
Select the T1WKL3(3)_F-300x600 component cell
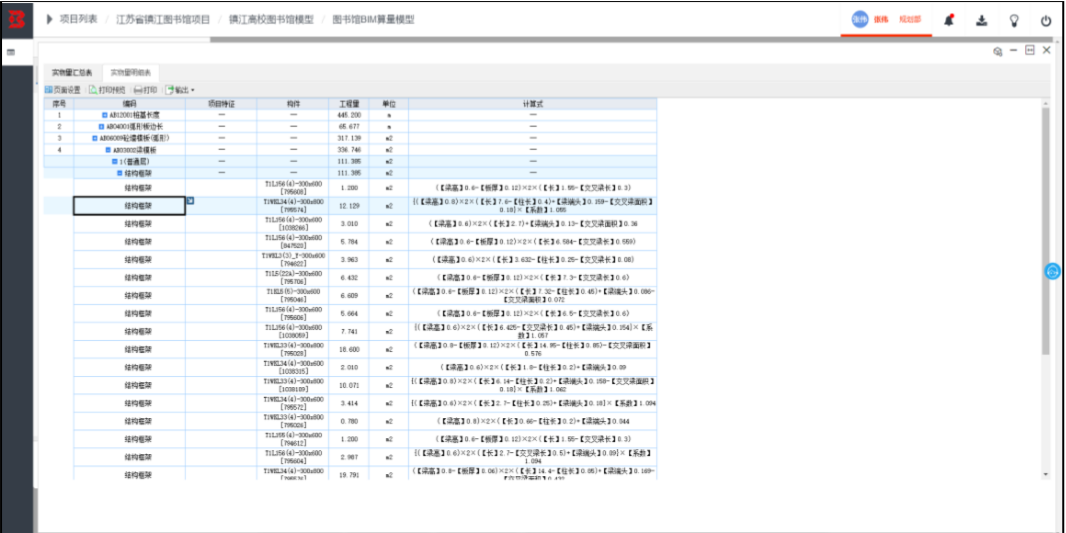(294, 259)
